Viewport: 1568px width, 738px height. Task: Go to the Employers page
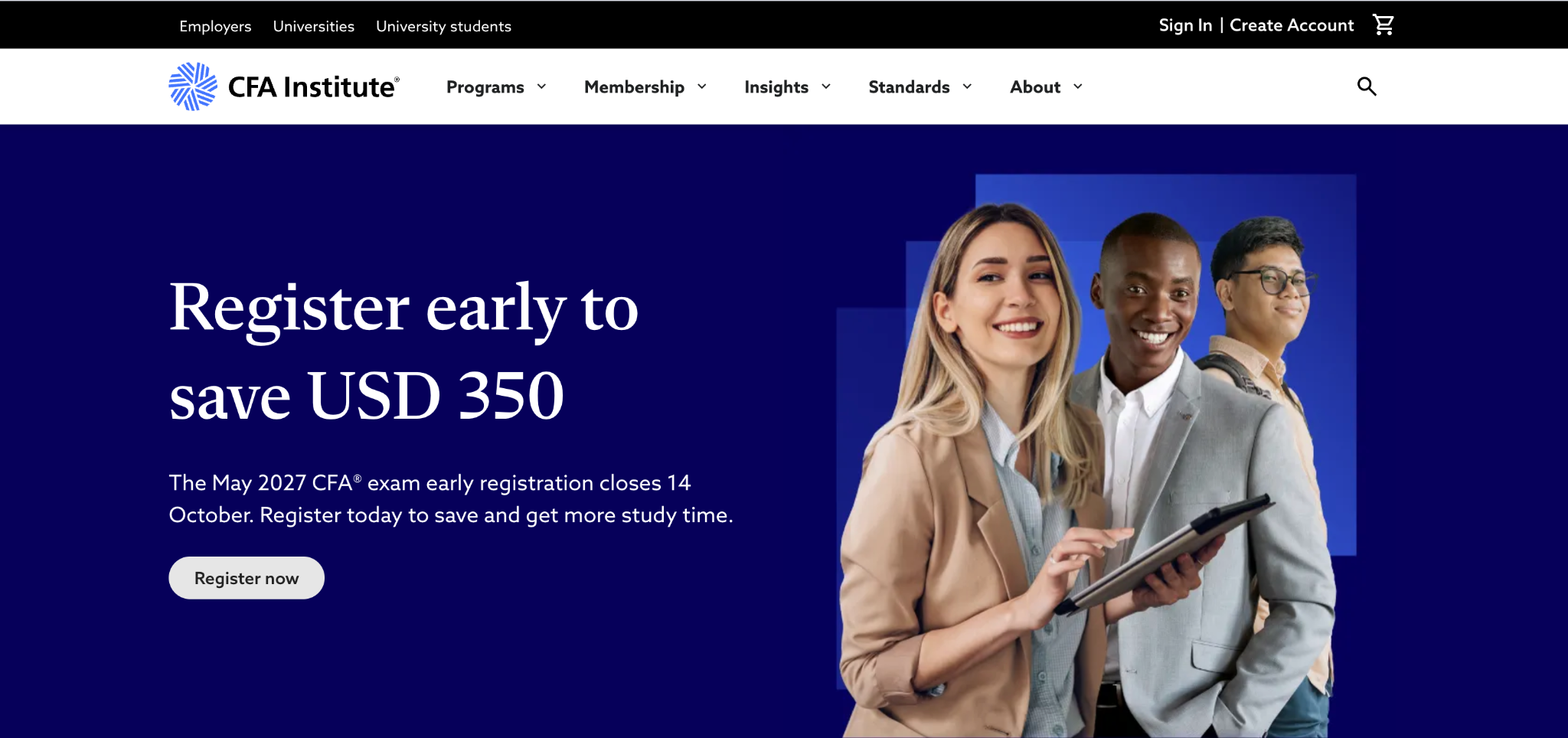(x=215, y=26)
